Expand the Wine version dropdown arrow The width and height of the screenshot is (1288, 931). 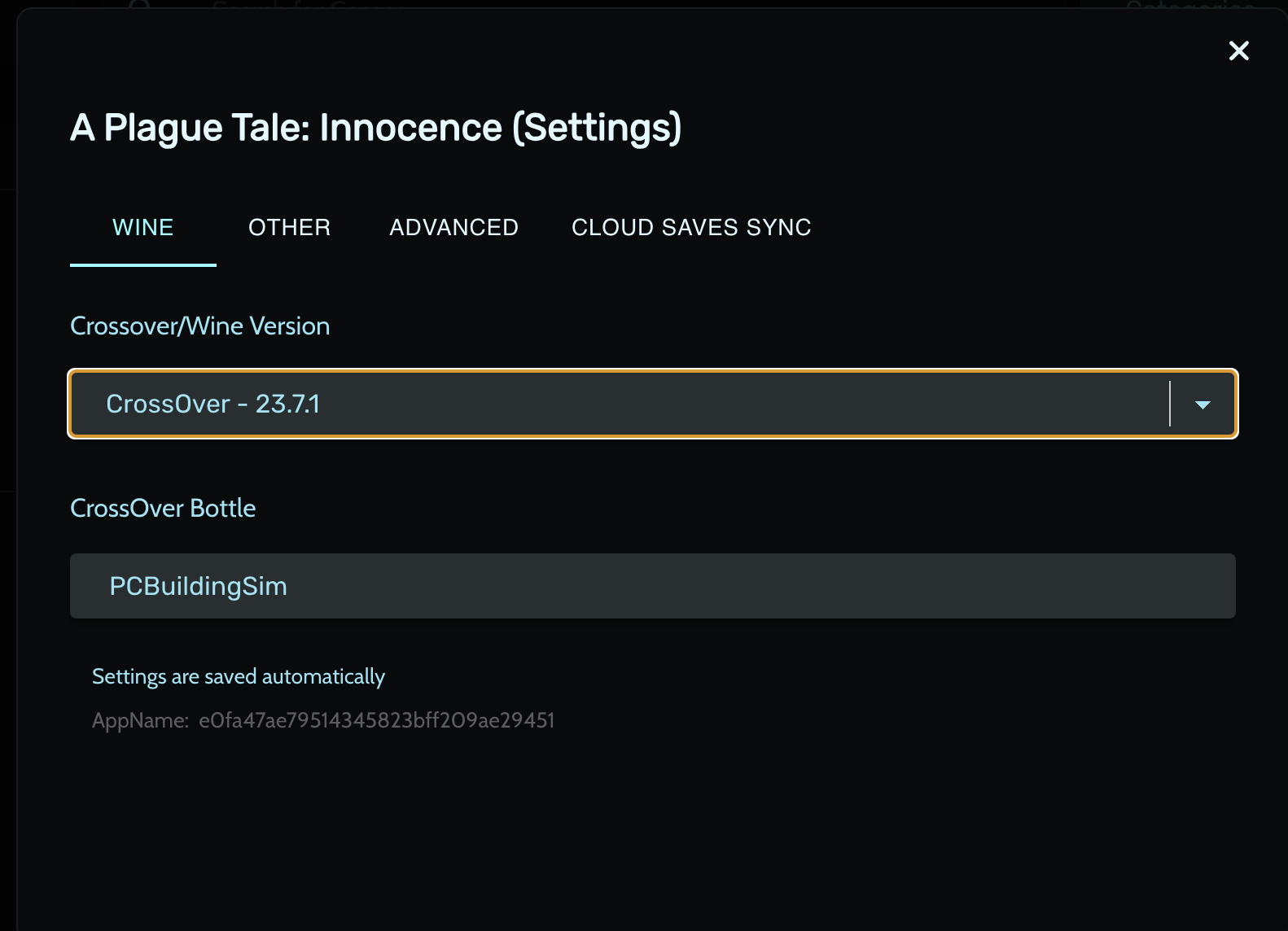click(x=1203, y=404)
